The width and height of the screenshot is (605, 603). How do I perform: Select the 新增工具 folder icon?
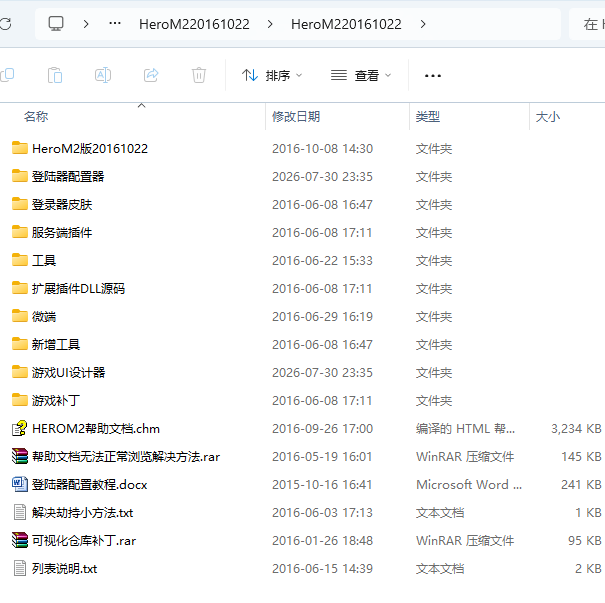(x=20, y=344)
